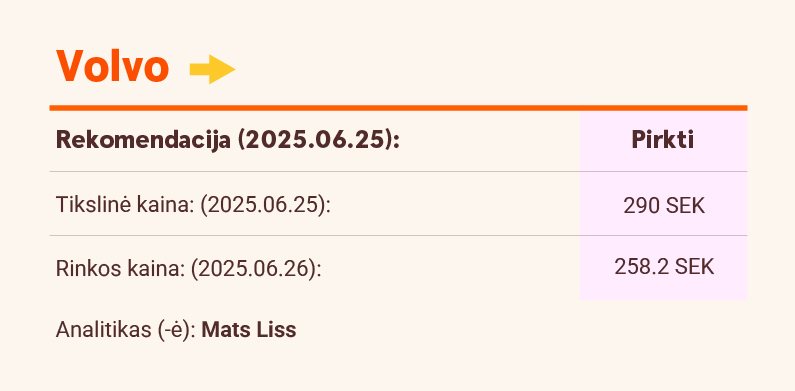The image size is (795, 391).
Task: Click the orange divider line under Volvo
Action: coord(398,108)
